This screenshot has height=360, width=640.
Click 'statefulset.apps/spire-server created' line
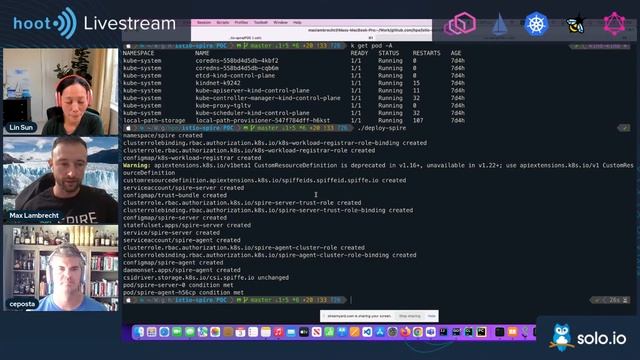187,225
